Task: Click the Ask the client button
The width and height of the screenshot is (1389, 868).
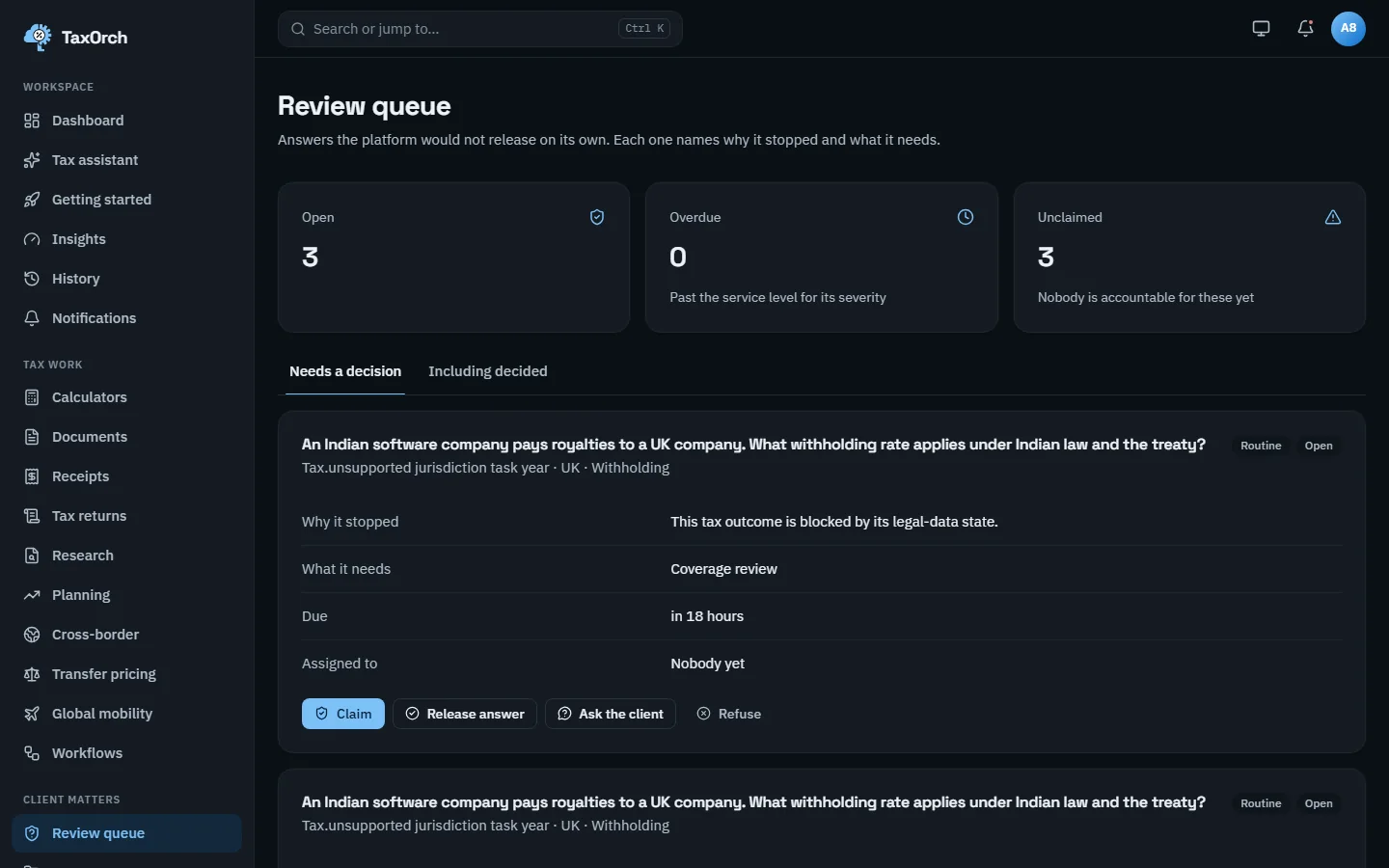Action: (x=611, y=714)
